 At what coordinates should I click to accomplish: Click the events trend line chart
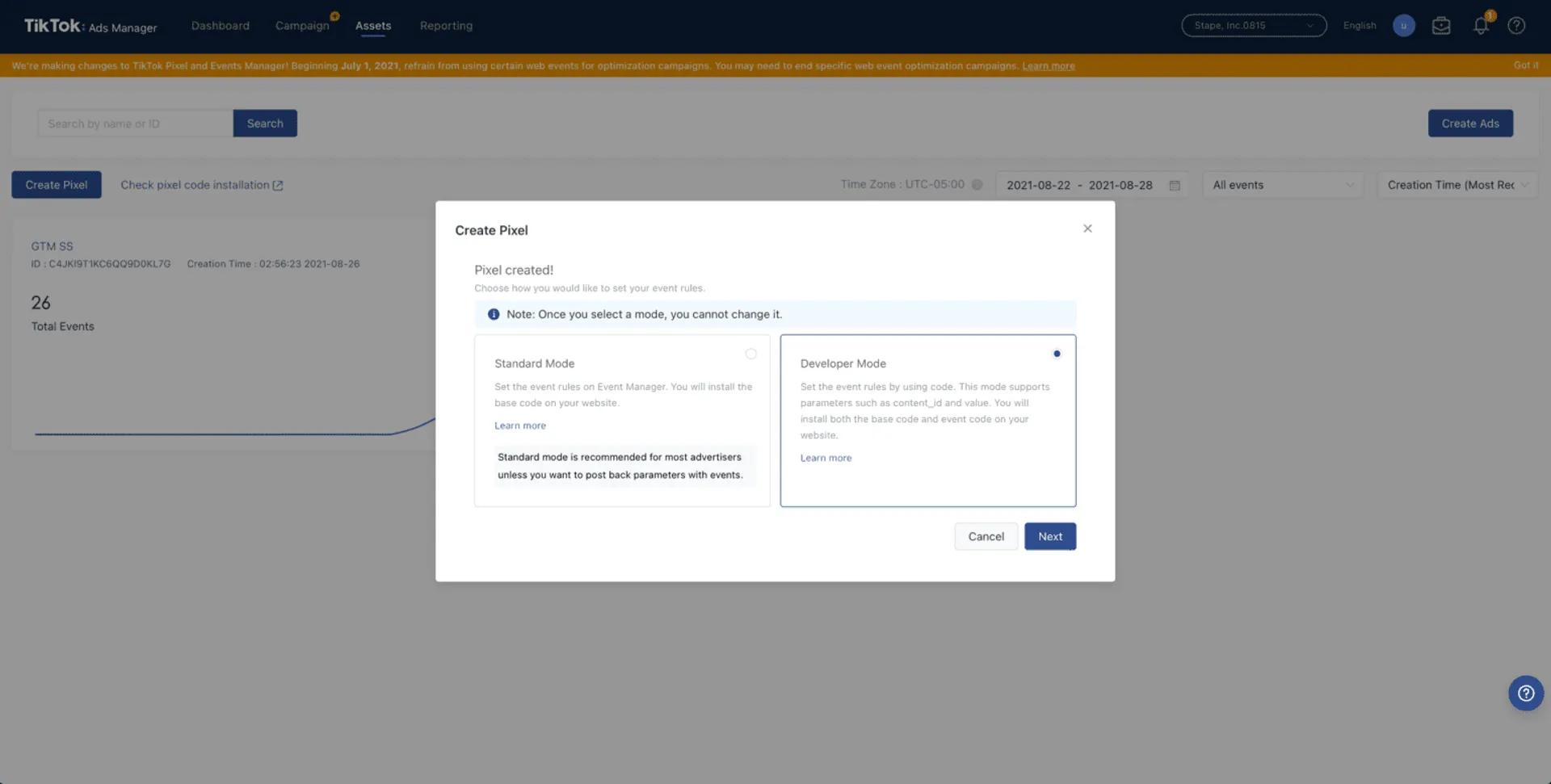[x=234, y=426]
